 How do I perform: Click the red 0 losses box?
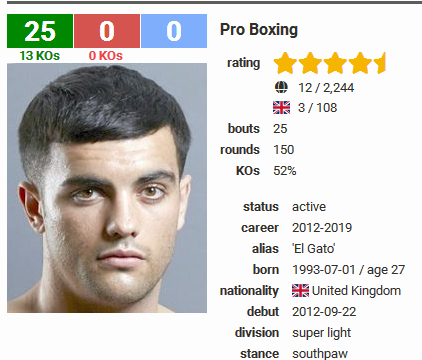(107, 31)
